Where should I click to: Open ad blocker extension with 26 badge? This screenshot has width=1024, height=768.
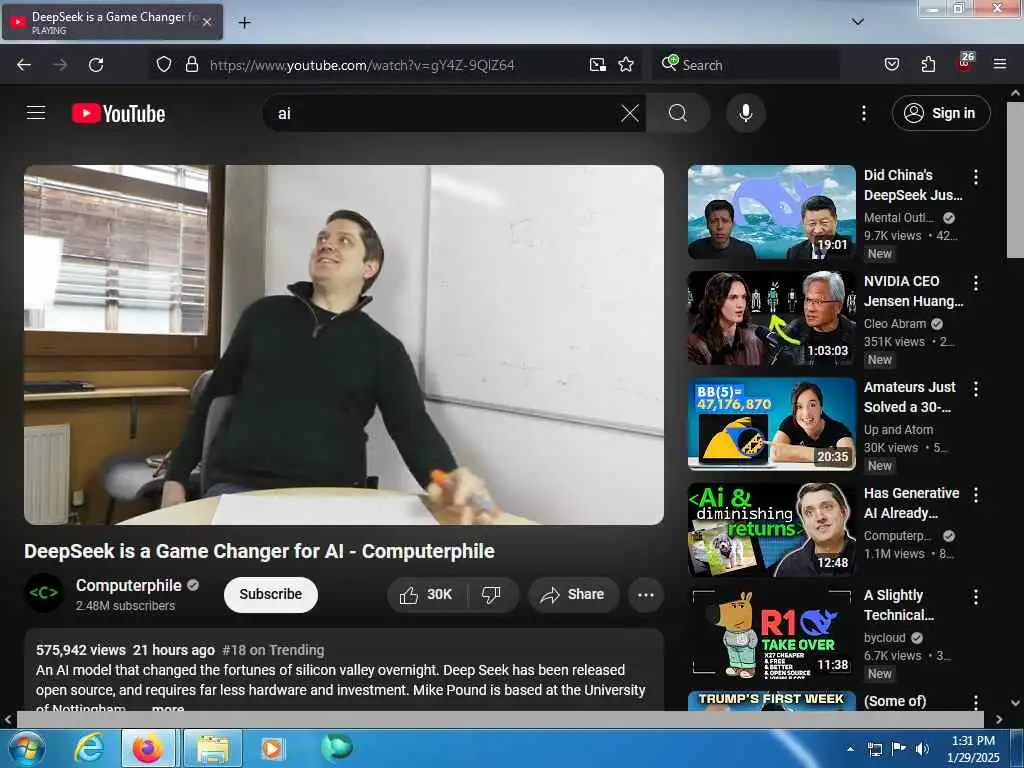point(965,63)
